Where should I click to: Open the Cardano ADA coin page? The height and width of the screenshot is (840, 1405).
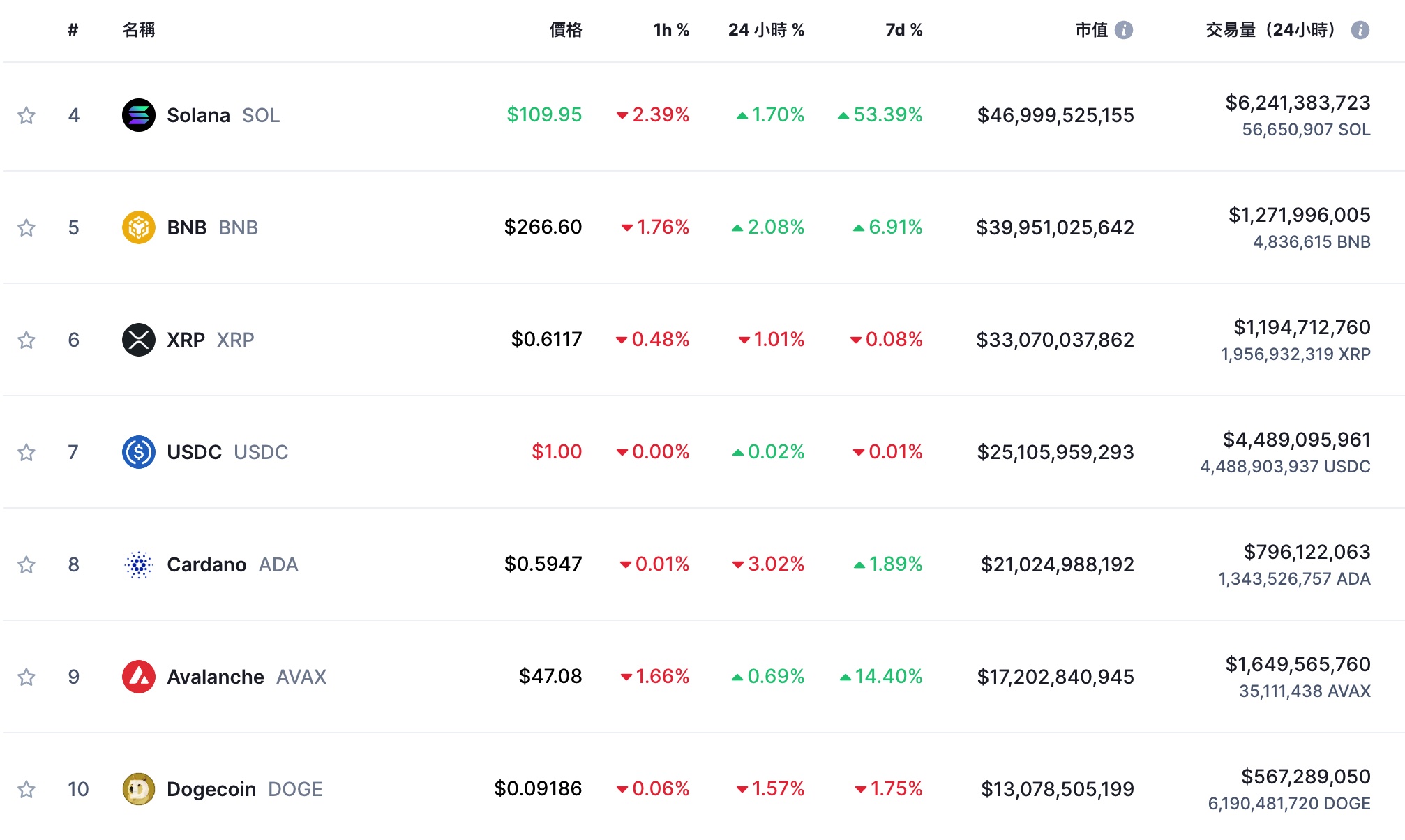(233, 564)
